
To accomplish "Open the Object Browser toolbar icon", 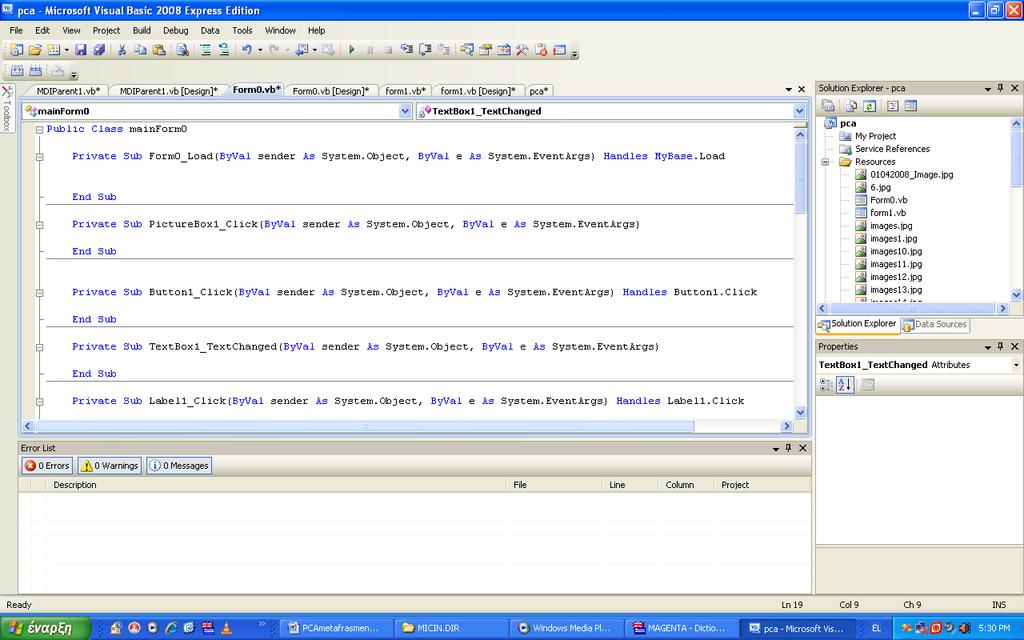I will tap(504, 50).
